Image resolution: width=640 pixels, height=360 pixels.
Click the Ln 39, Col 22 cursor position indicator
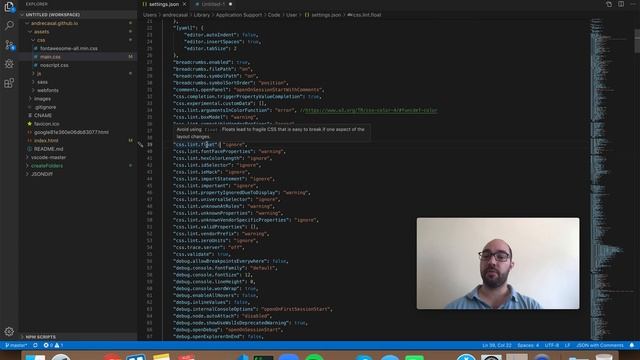pyautogui.click(x=497, y=345)
